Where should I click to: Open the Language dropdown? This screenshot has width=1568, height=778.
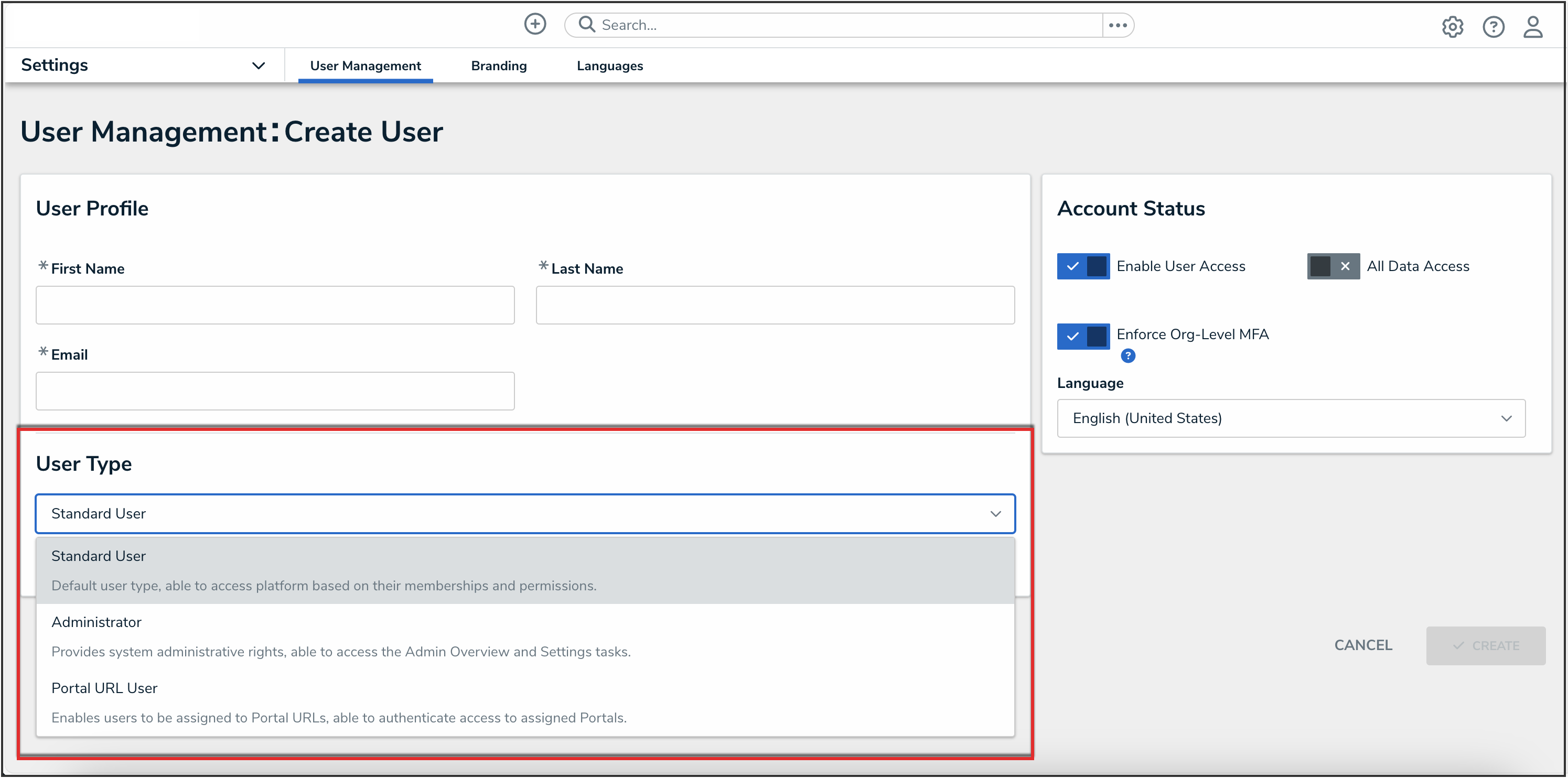pyautogui.click(x=1291, y=418)
